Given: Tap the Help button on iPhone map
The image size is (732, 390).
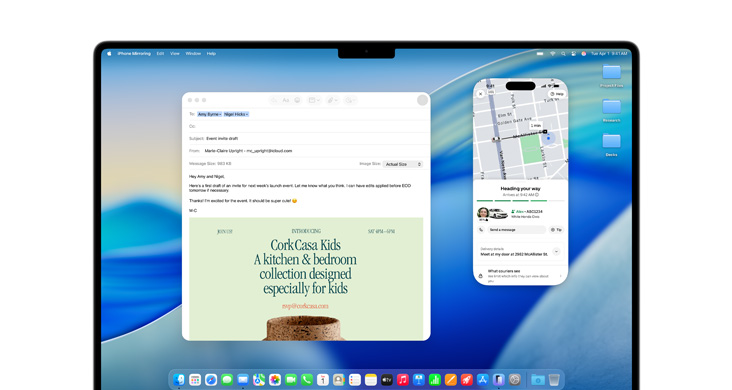Looking at the screenshot, I should tap(556, 94).
